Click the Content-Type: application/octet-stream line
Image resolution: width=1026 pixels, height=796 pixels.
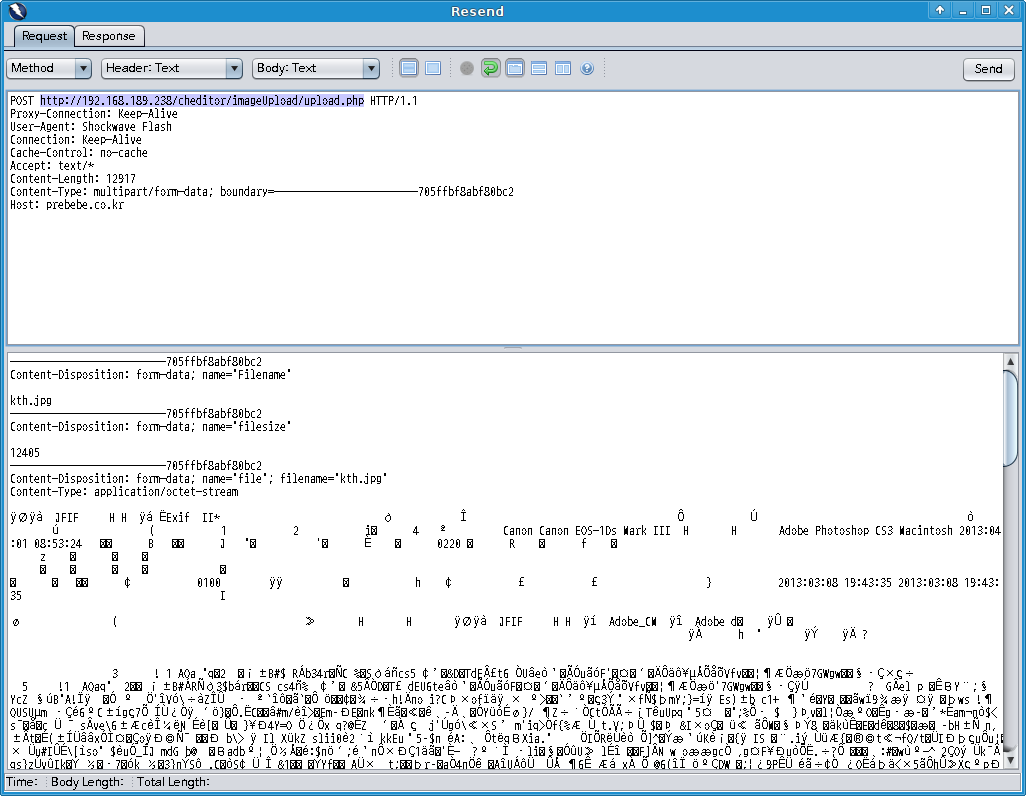coord(124,492)
